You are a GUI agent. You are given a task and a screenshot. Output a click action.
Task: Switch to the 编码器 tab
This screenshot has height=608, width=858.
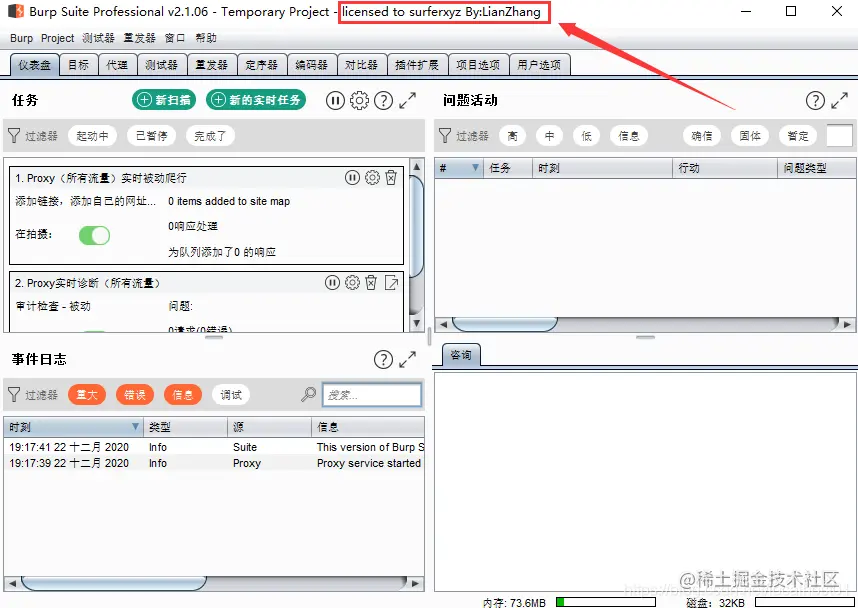(311, 65)
